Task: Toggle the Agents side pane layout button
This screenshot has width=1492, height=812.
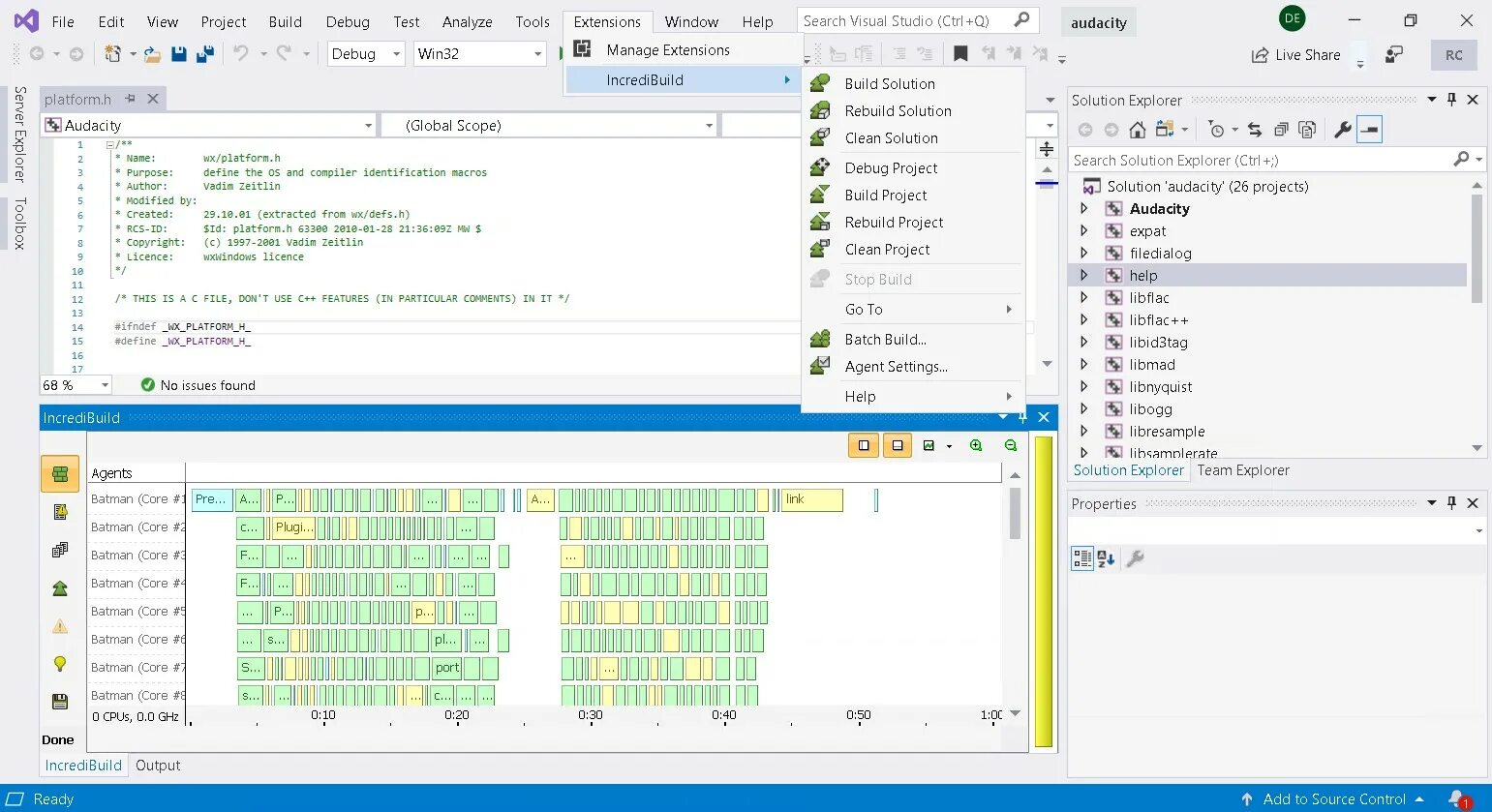Action: tap(864, 445)
